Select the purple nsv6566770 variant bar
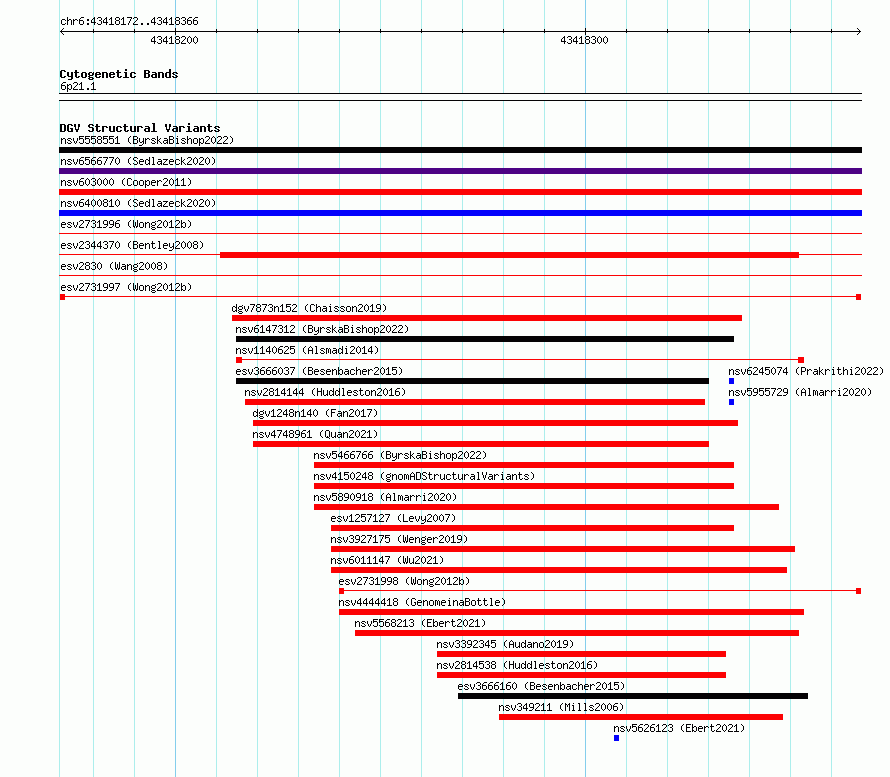This screenshot has width=890, height=777. (x=460, y=171)
